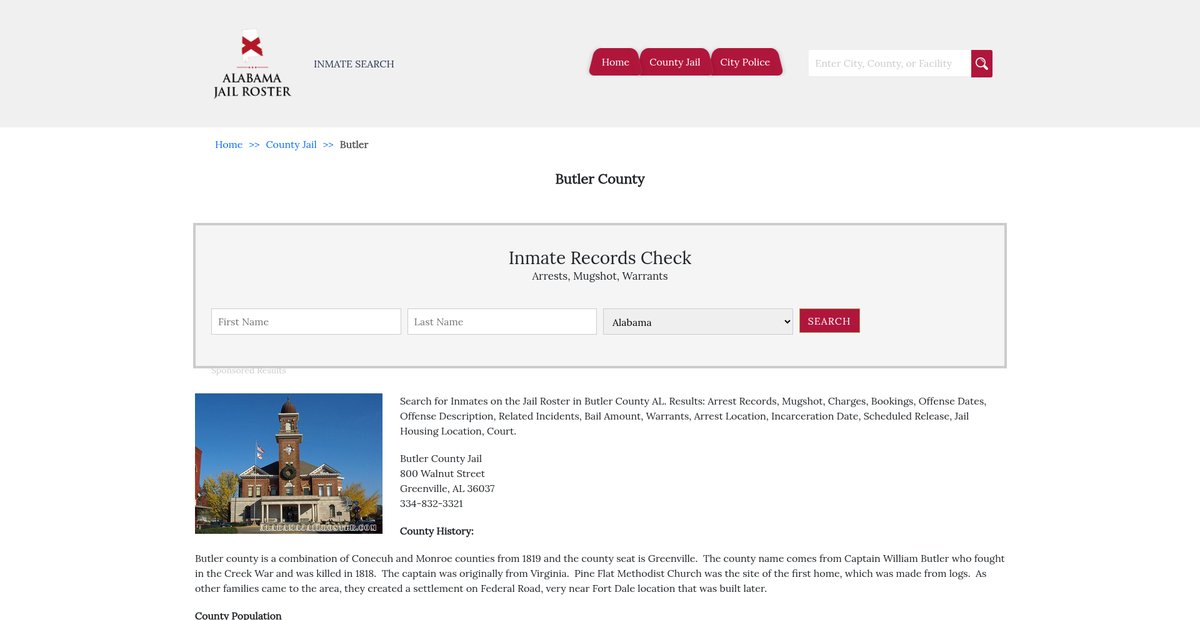The image size is (1200, 620).
Task: Click the jail phone number 334-832-3321
Action: pos(431,504)
